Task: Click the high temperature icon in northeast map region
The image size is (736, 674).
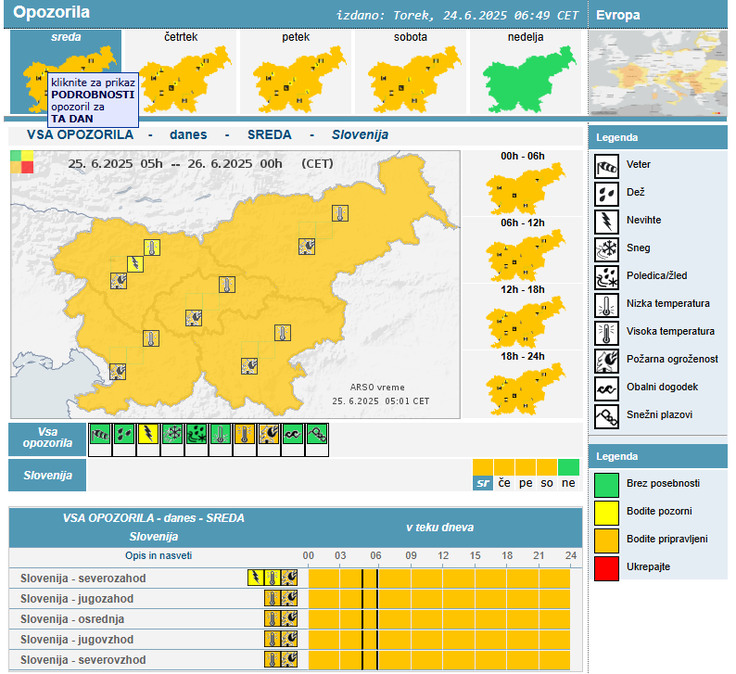Action: [x=340, y=213]
